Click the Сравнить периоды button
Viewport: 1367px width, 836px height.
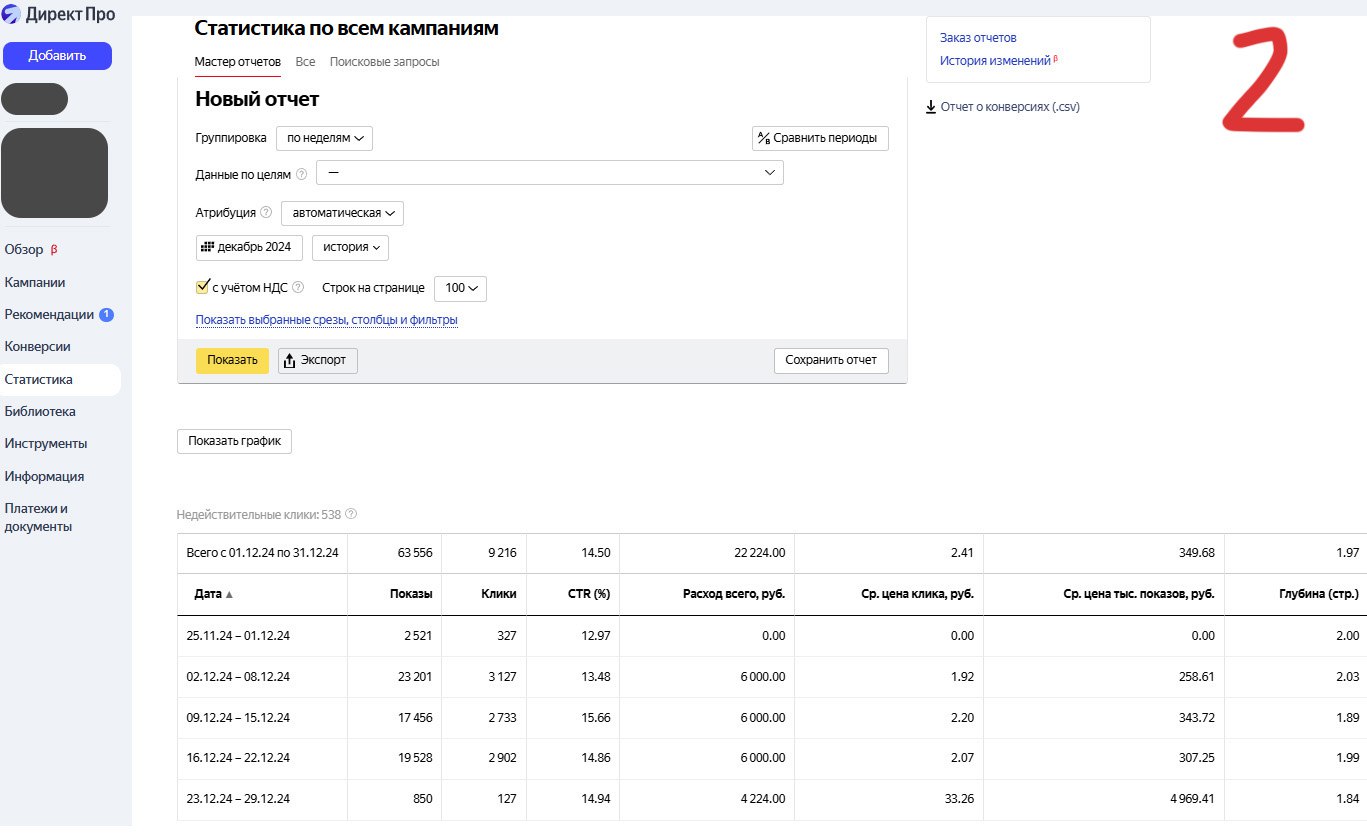point(820,138)
